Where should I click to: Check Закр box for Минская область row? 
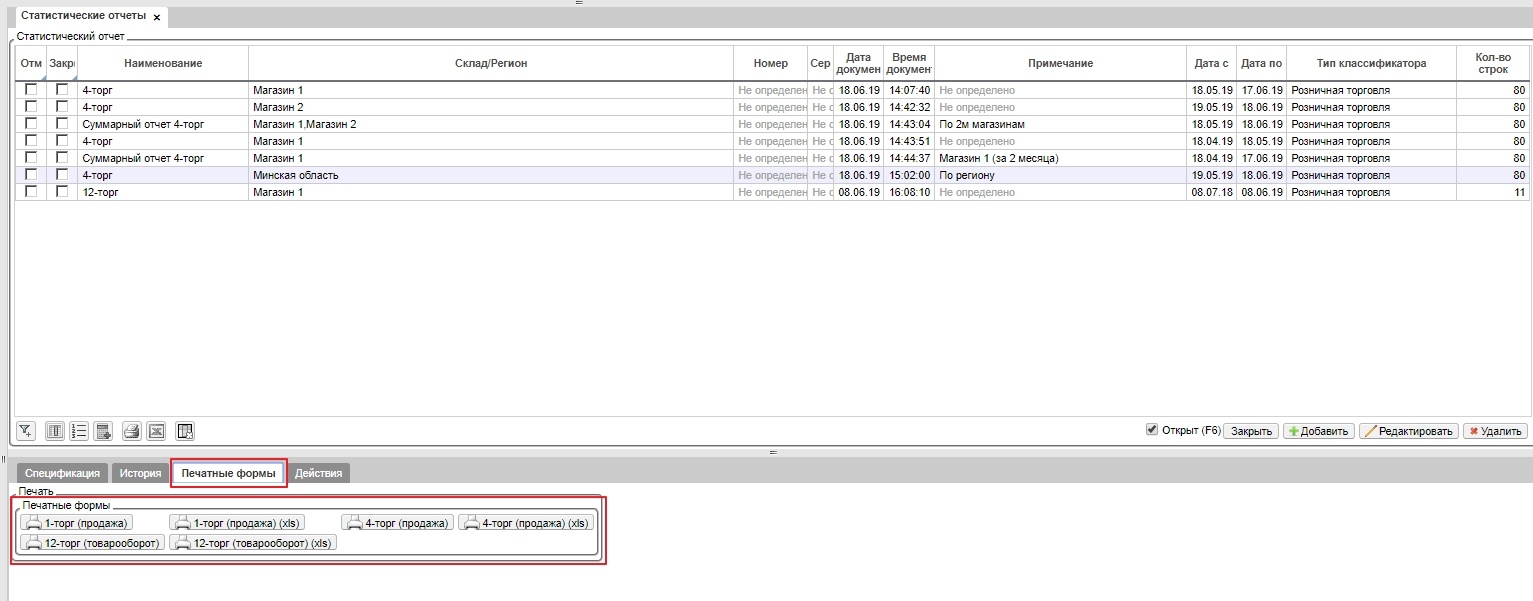[62, 174]
